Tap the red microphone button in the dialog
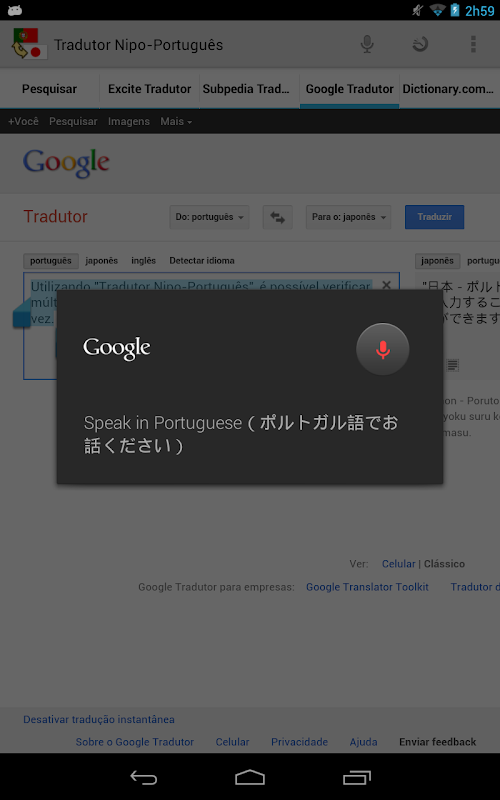 click(x=383, y=349)
